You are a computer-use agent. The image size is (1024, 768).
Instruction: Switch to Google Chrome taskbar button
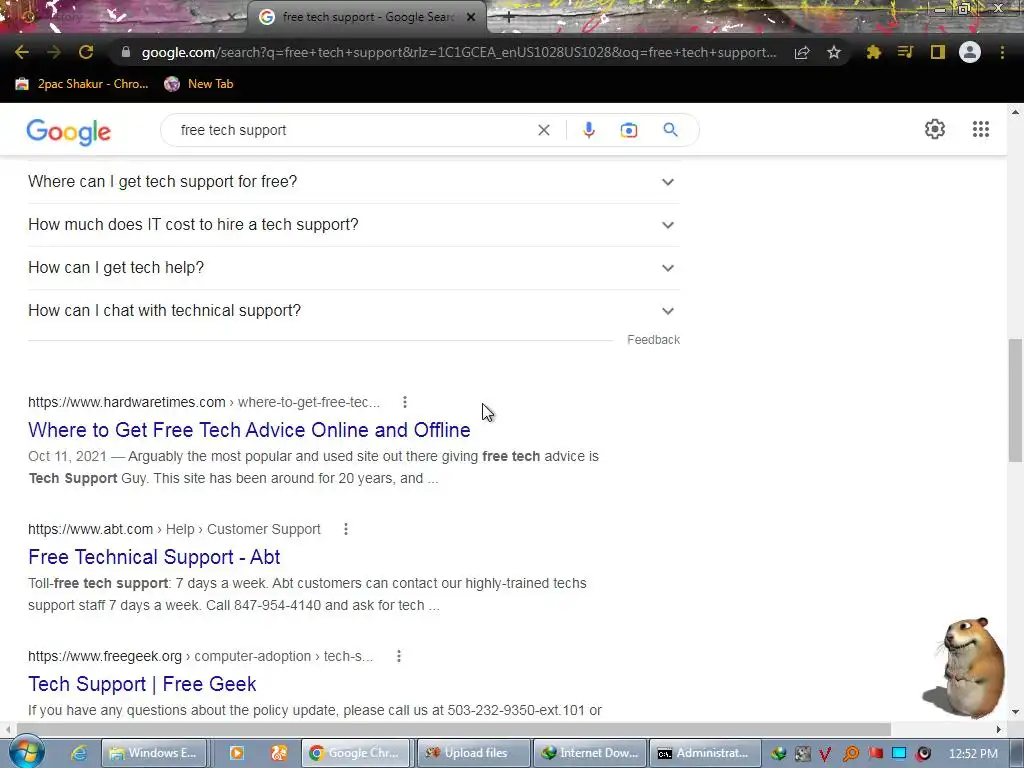[x=355, y=753]
